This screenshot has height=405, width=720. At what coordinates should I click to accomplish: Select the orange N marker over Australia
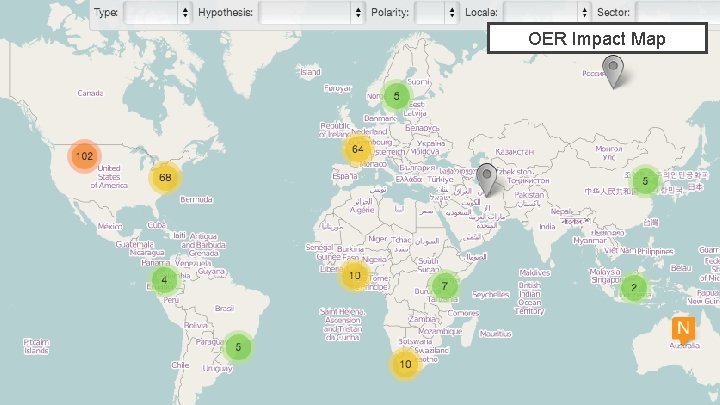point(683,330)
